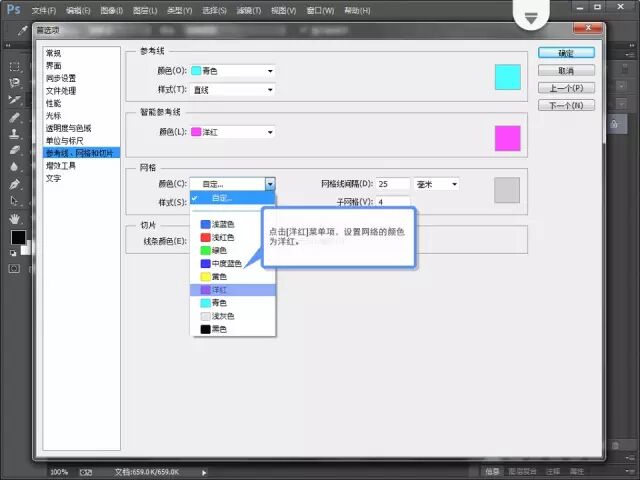Choose 黄色 in color list
This screenshot has width=640, height=480.
point(233,276)
